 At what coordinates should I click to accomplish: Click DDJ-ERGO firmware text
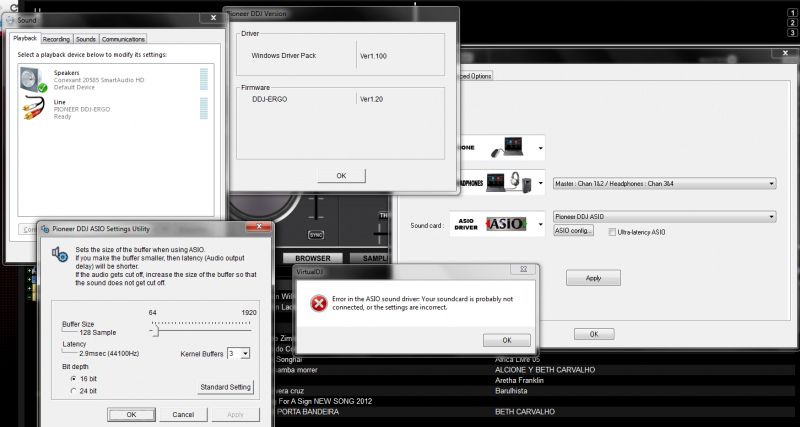point(269,99)
